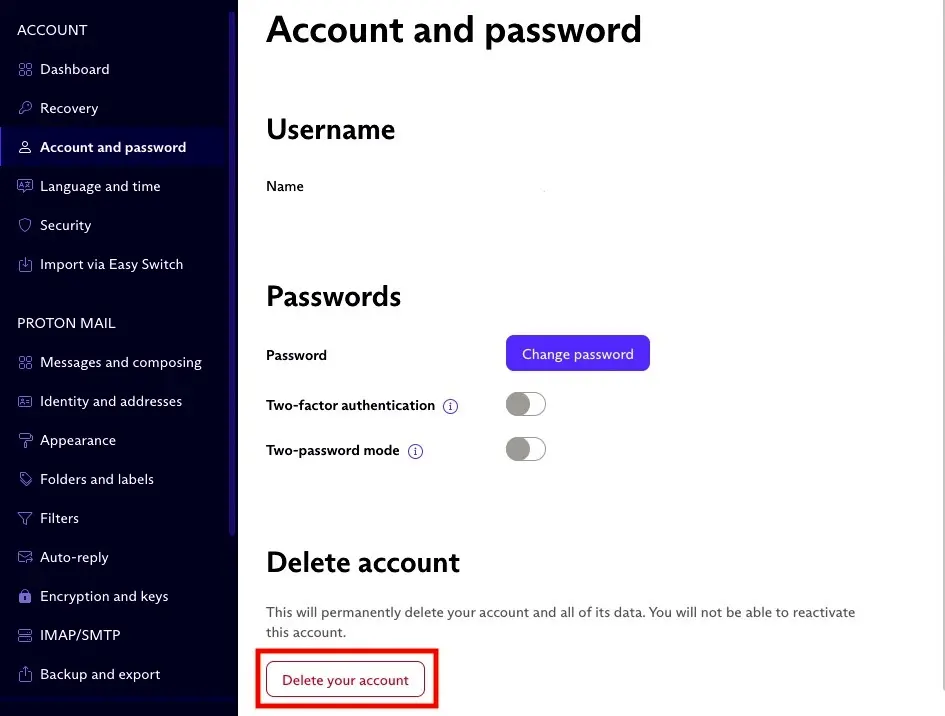Click the Appearance paintbrush icon
The height and width of the screenshot is (716, 945).
tap(24, 440)
